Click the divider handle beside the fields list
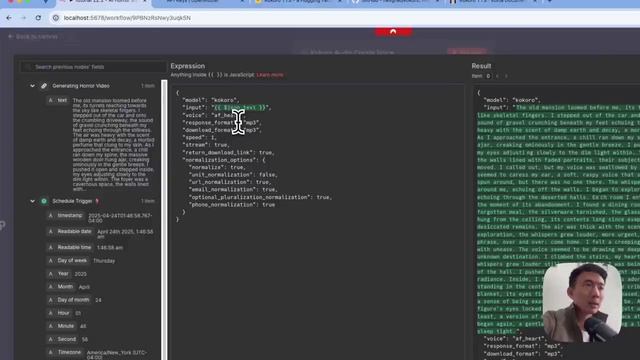The height and width of the screenshot is (360, 640). (x=164, y=220)
